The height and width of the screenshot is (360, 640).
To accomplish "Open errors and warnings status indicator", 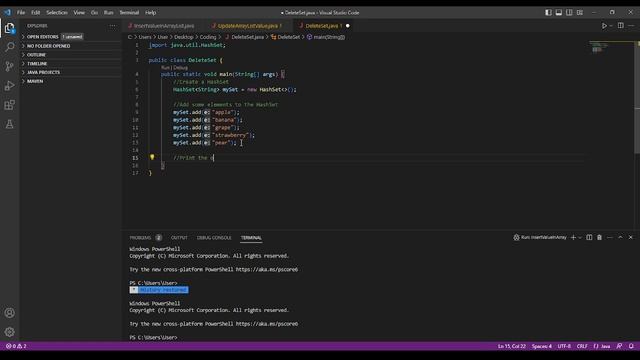I will 16,346.
